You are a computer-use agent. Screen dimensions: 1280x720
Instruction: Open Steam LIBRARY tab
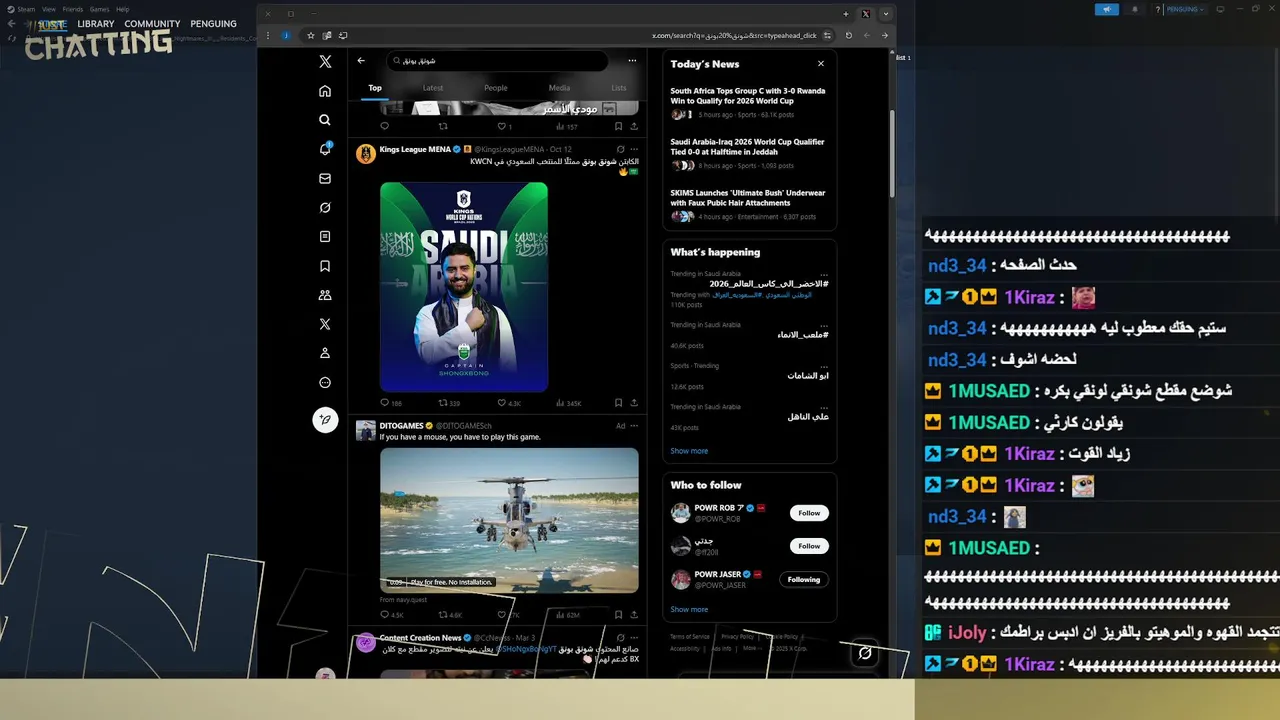96,24
